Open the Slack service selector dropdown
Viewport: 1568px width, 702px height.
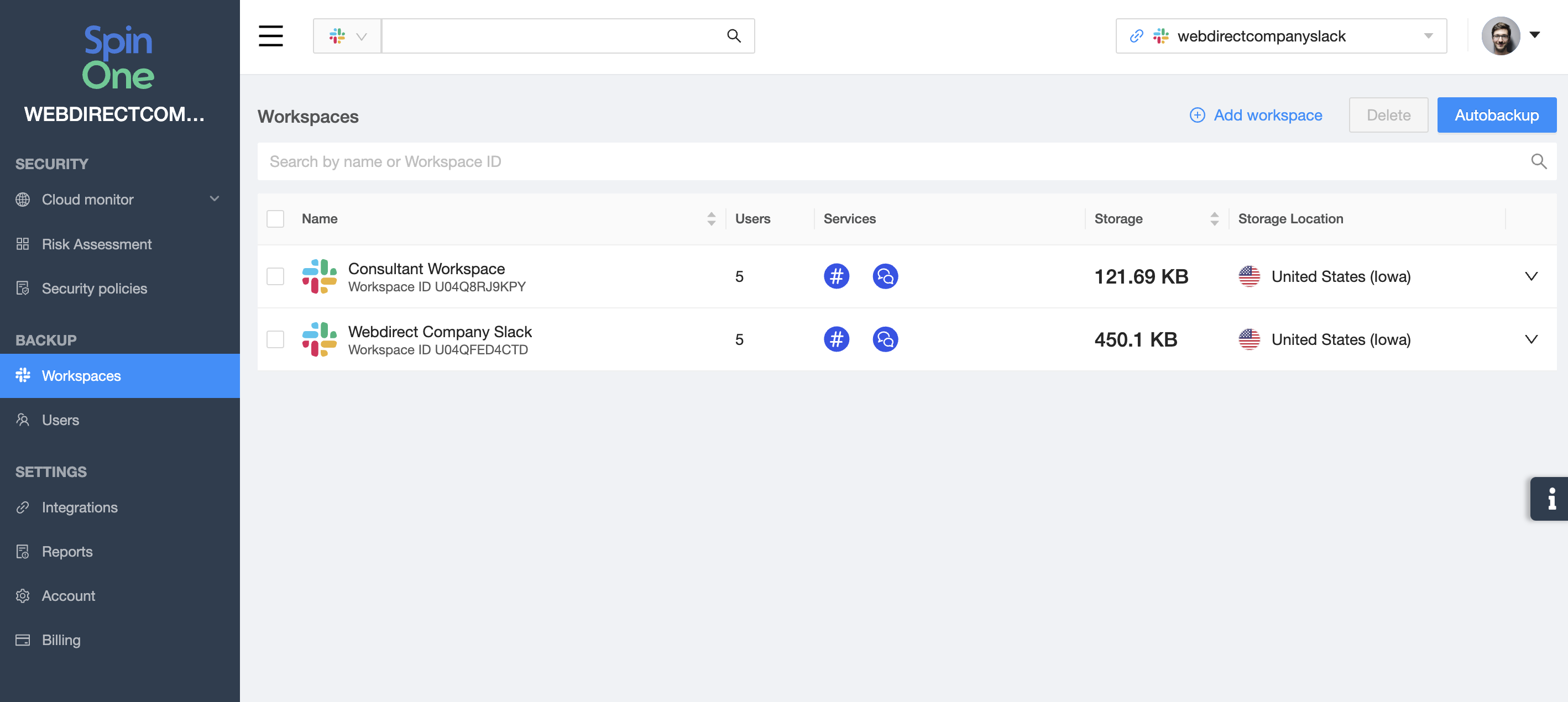348,36
